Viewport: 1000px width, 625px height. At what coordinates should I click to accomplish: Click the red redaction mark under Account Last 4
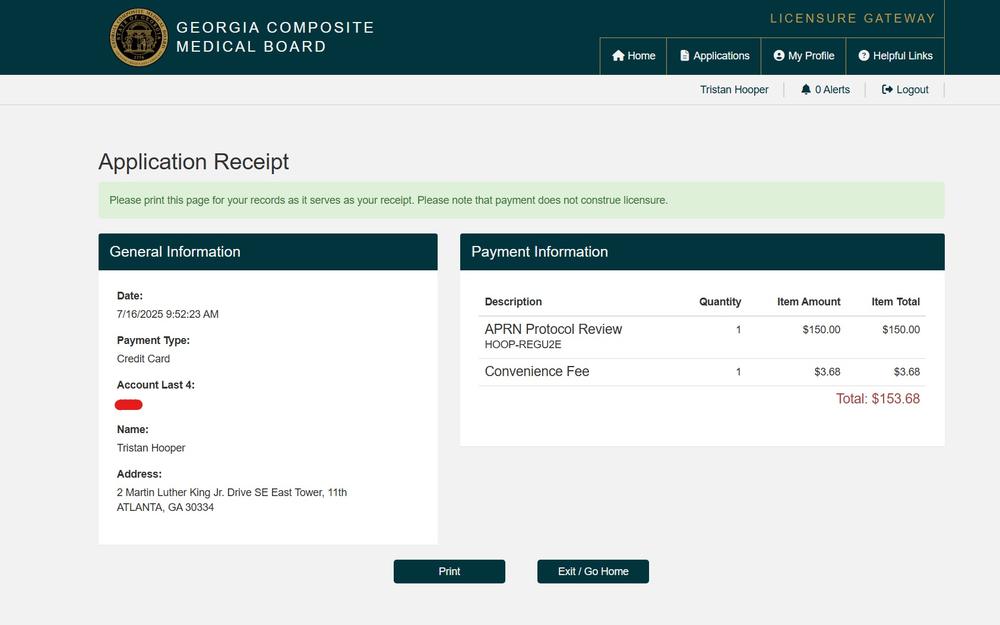129,404
